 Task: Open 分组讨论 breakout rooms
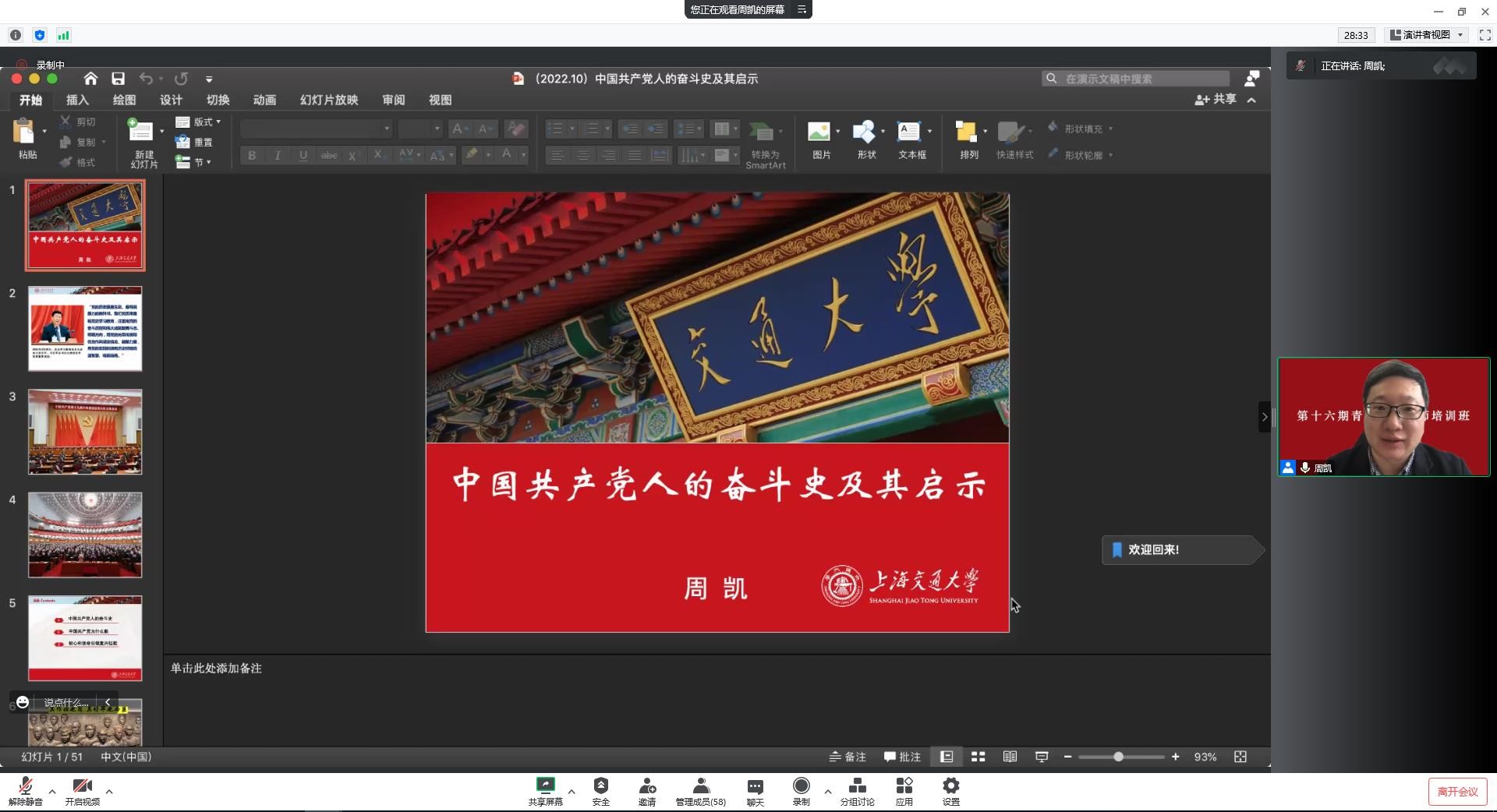pos(857,792)
